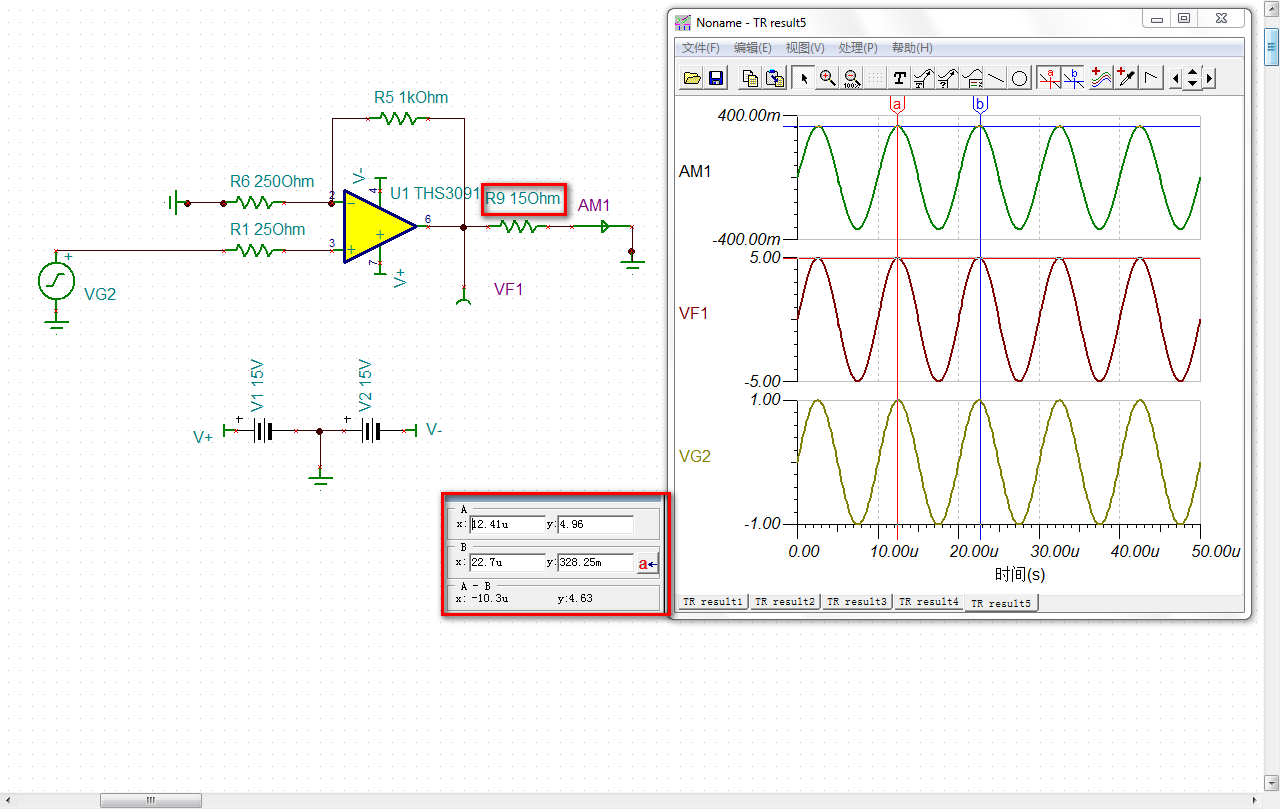Click the right arrow toolbar button

click(x=1209, y=78)
